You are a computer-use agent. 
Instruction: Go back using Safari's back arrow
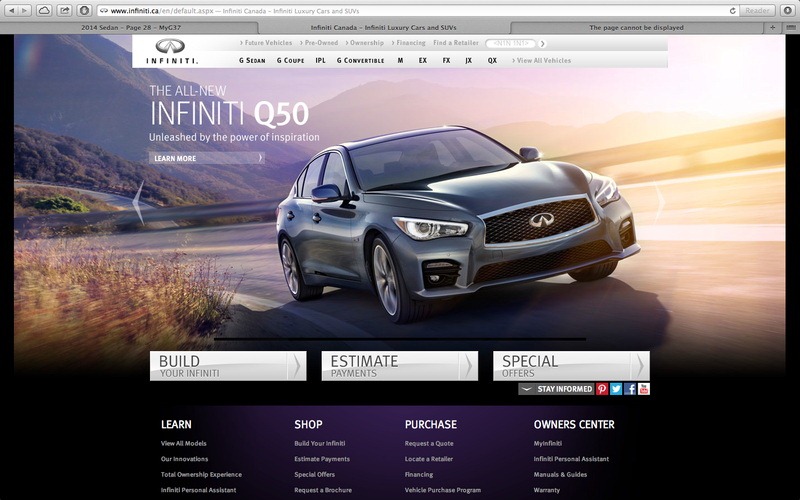click(x=11, y=10)
